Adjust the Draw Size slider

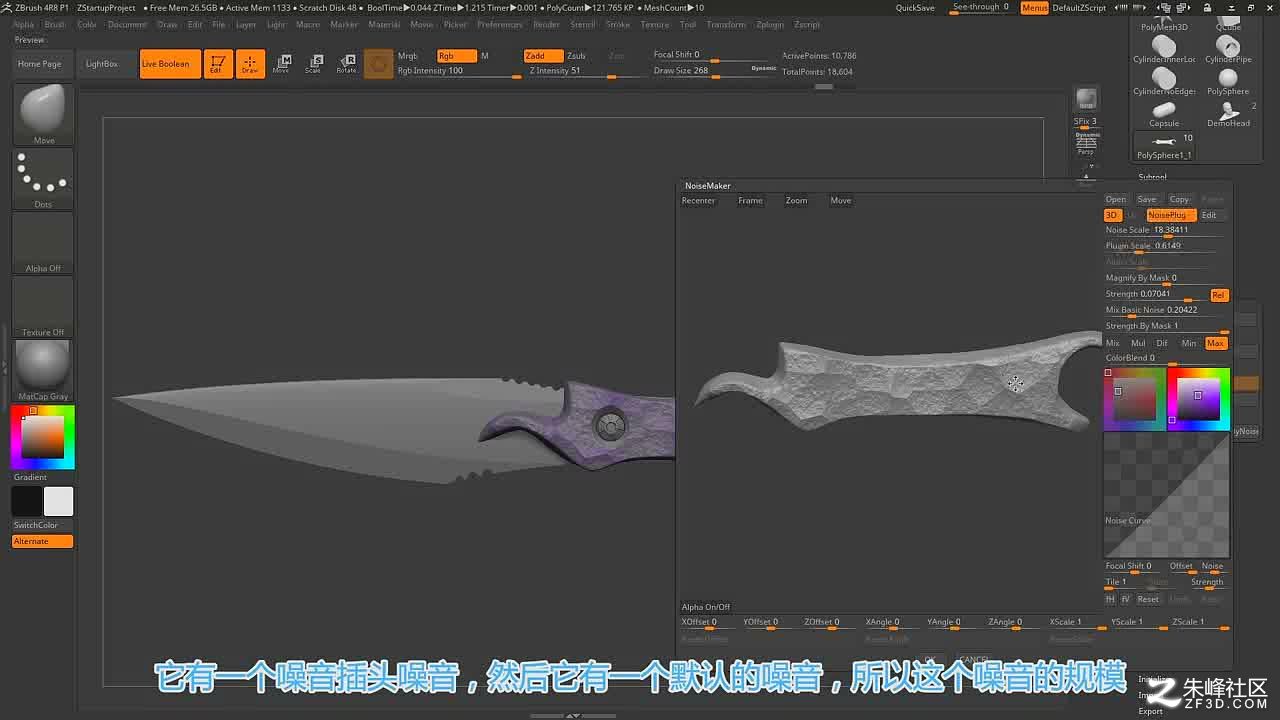[x=716, y=71]
